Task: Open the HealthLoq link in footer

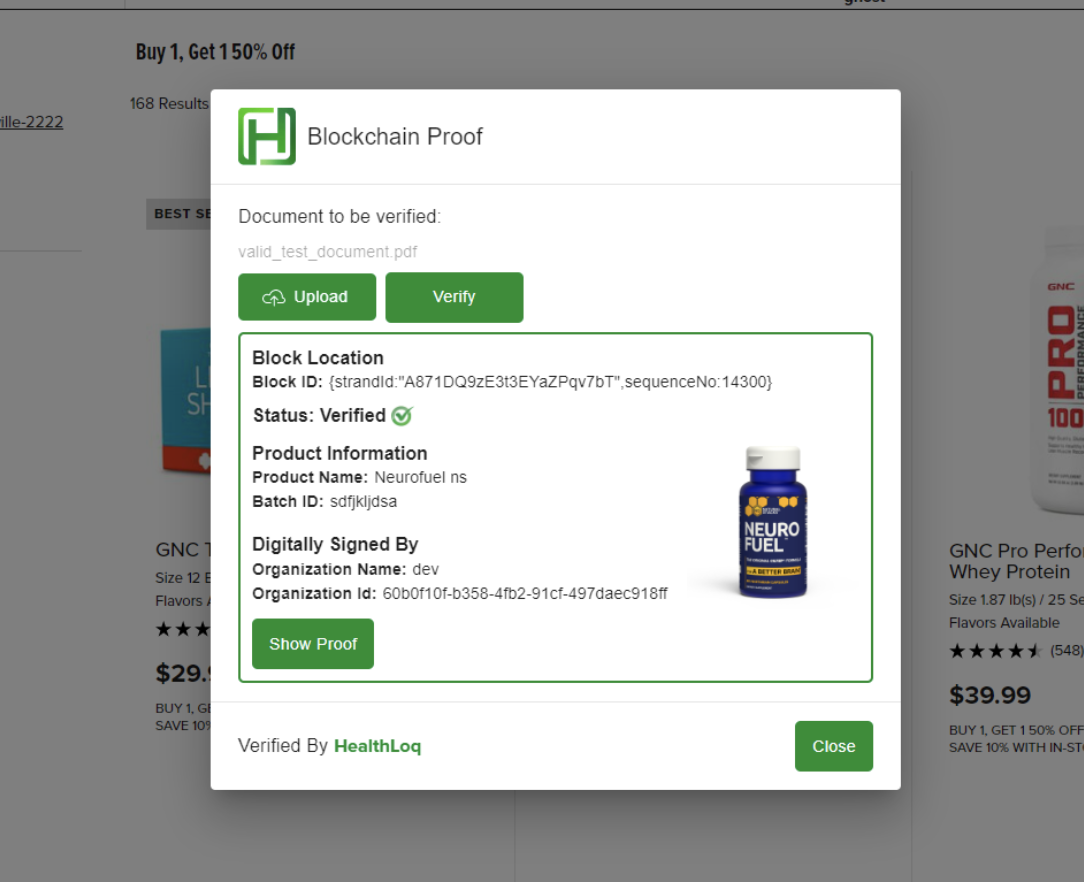Action: pyautogui.click(x=377, y=746)
